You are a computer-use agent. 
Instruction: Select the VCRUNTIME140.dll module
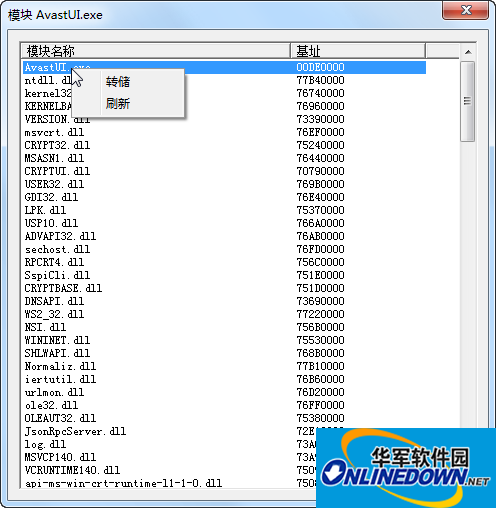coord(72,470)
